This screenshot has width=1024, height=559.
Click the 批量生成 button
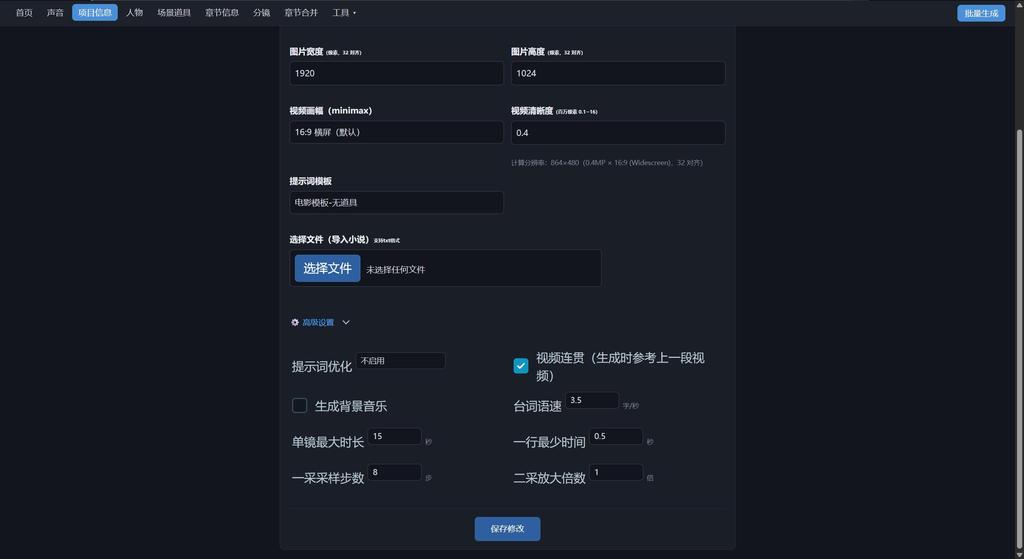(981, 13)
